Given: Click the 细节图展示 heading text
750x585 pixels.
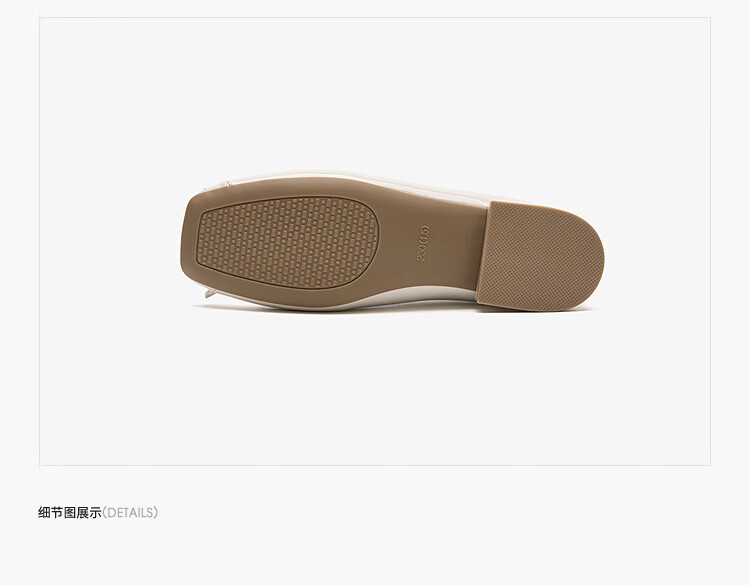Looking at the screenshot, I should coord(70,513).
